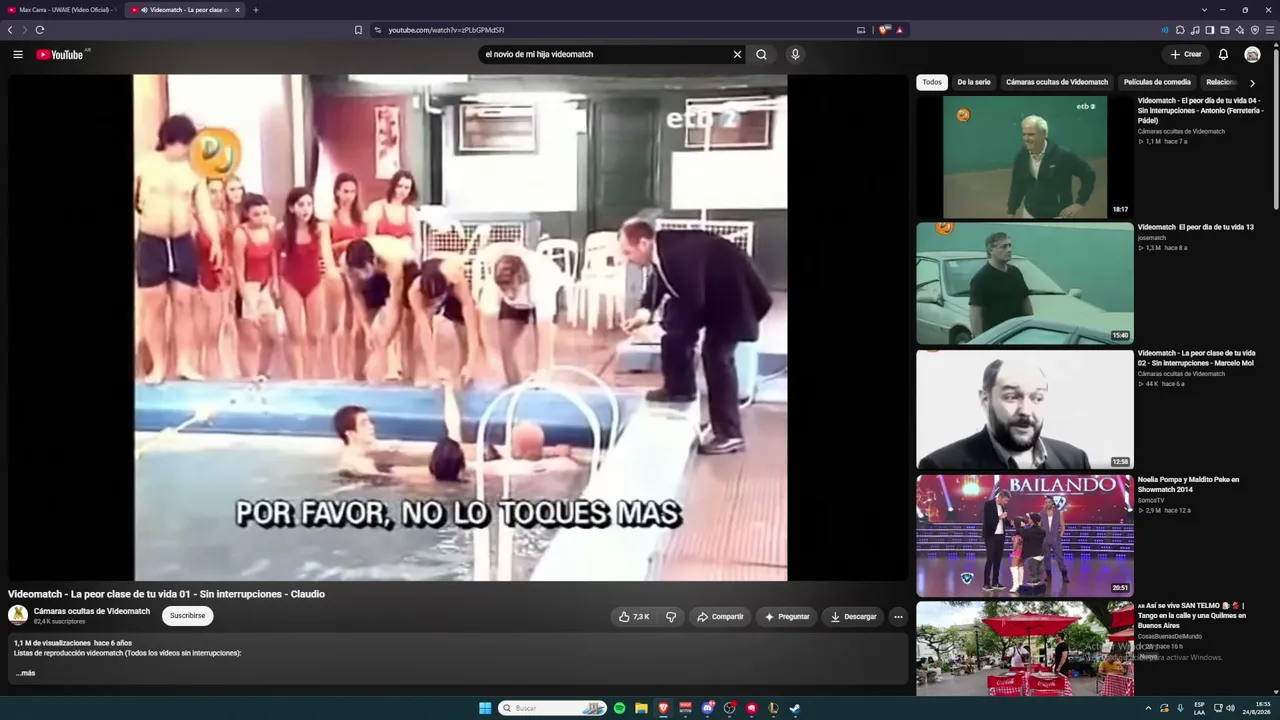The image size is (1280, 720).
Task: Open Brave Rewards triangle icon
Action: coord(899,30)
